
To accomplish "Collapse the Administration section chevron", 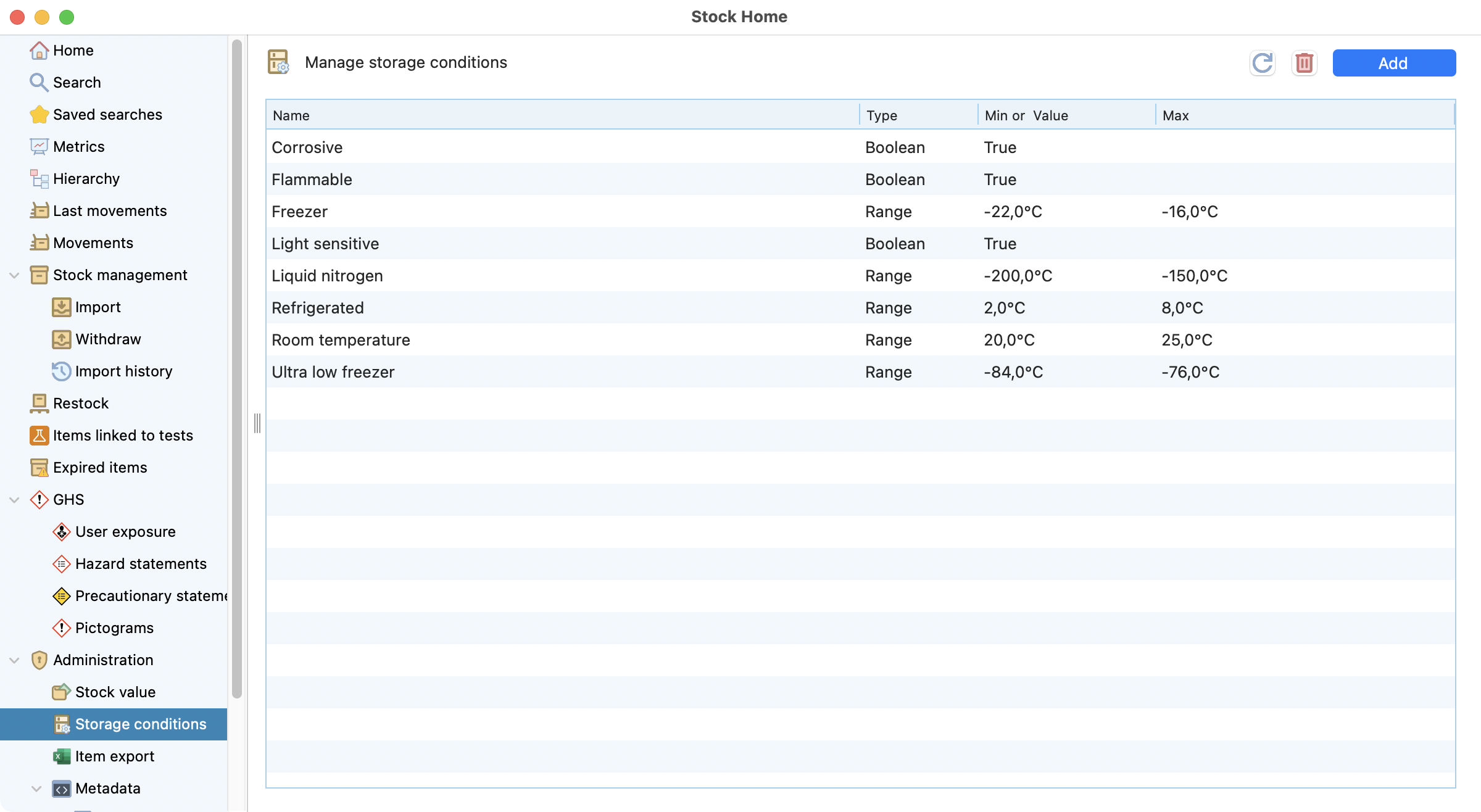I will pos(14,660).
